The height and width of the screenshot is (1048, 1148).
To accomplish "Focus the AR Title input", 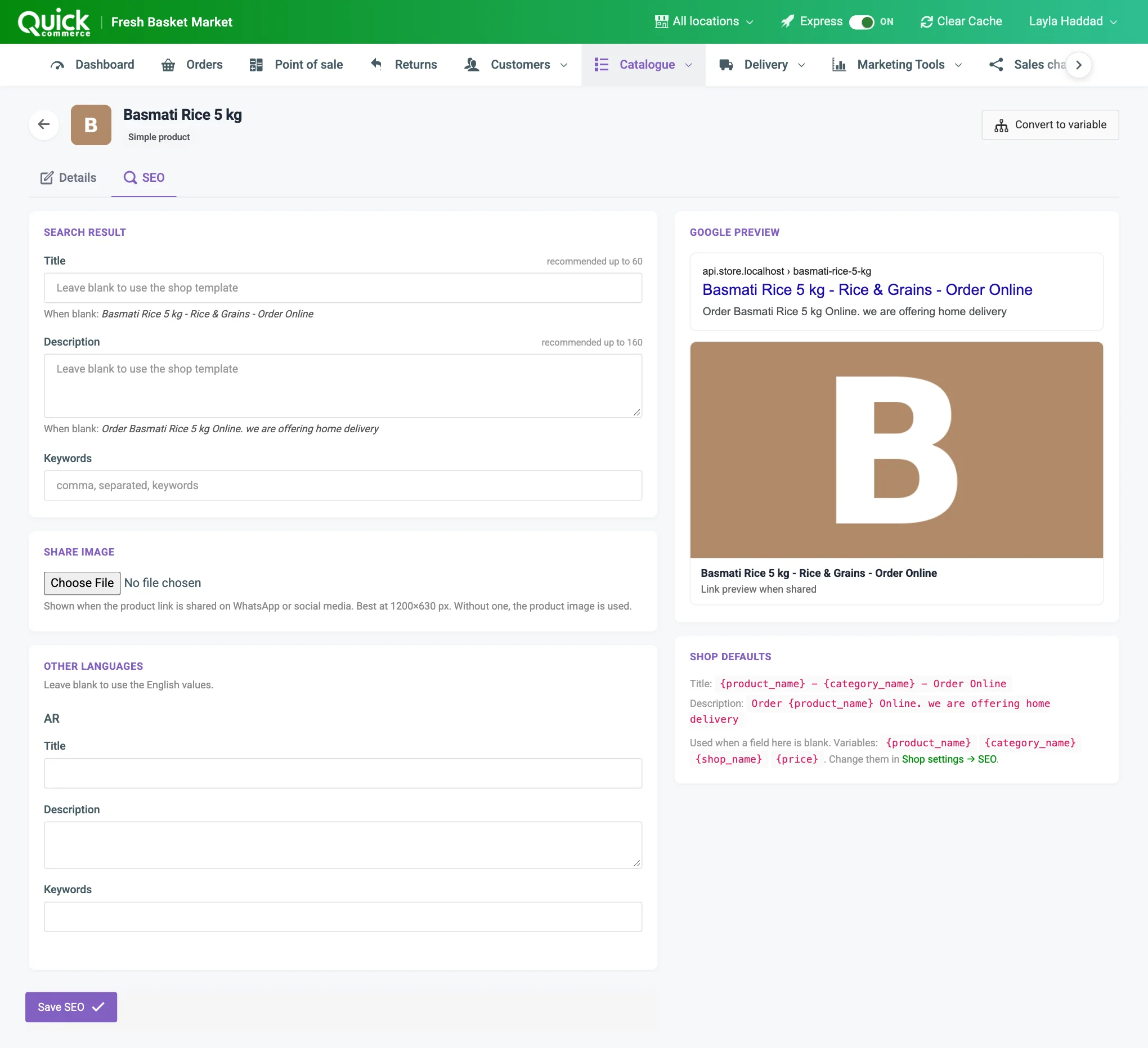I will tap(343, 773).
